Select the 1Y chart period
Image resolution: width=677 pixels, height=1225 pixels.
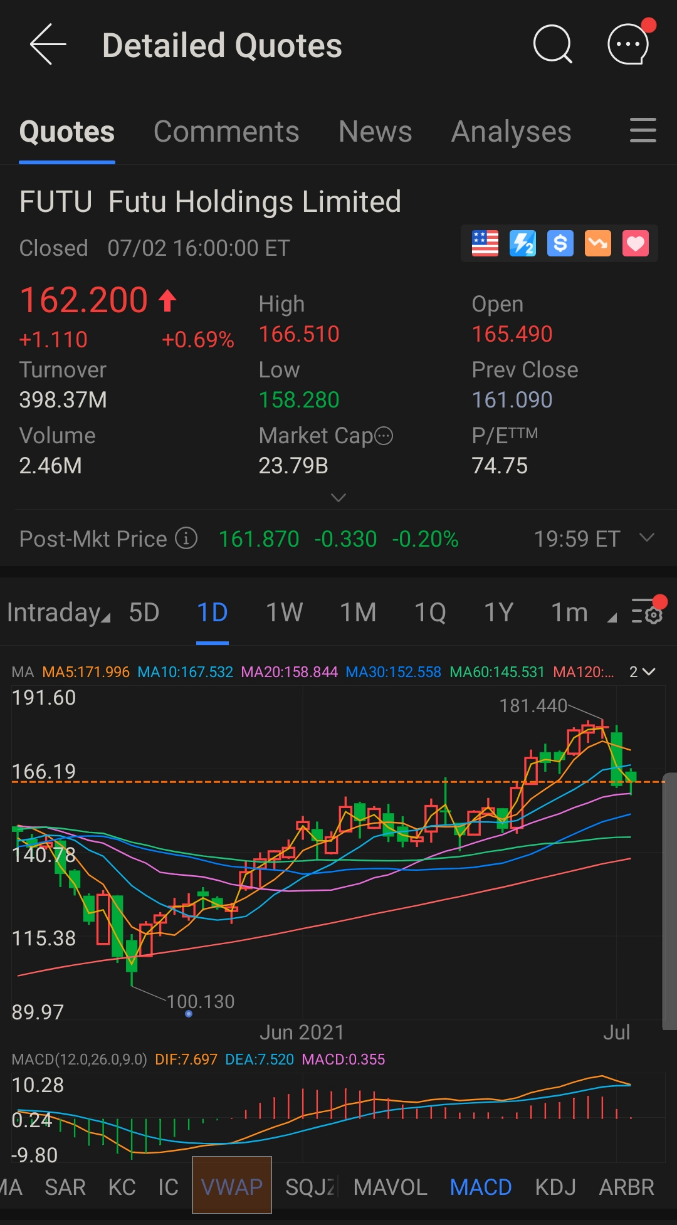[x=498, y=612]
